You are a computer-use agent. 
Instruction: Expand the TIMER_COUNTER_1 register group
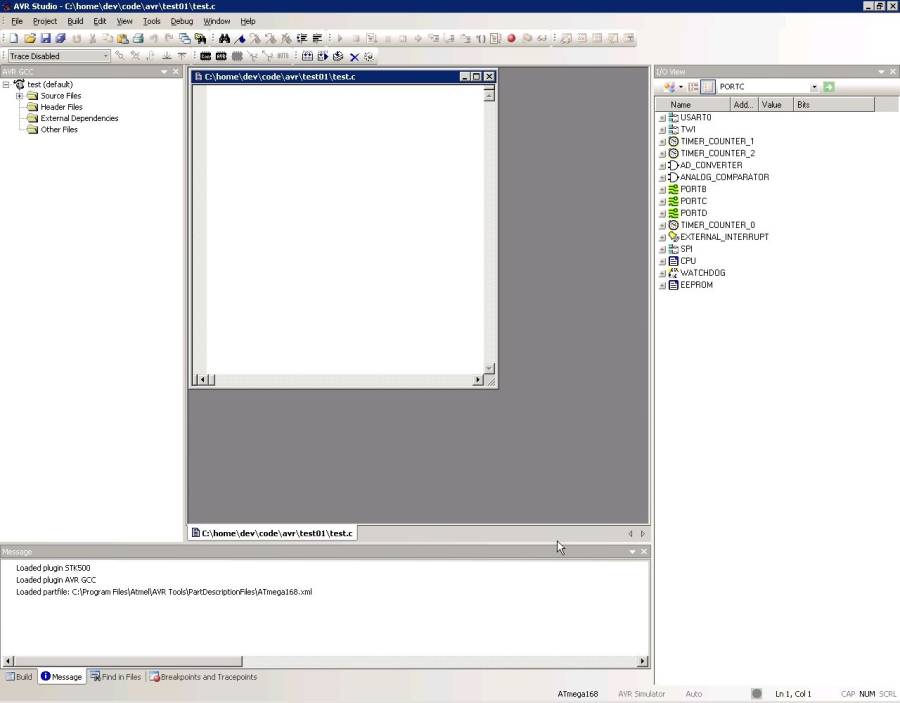point(662,142)
